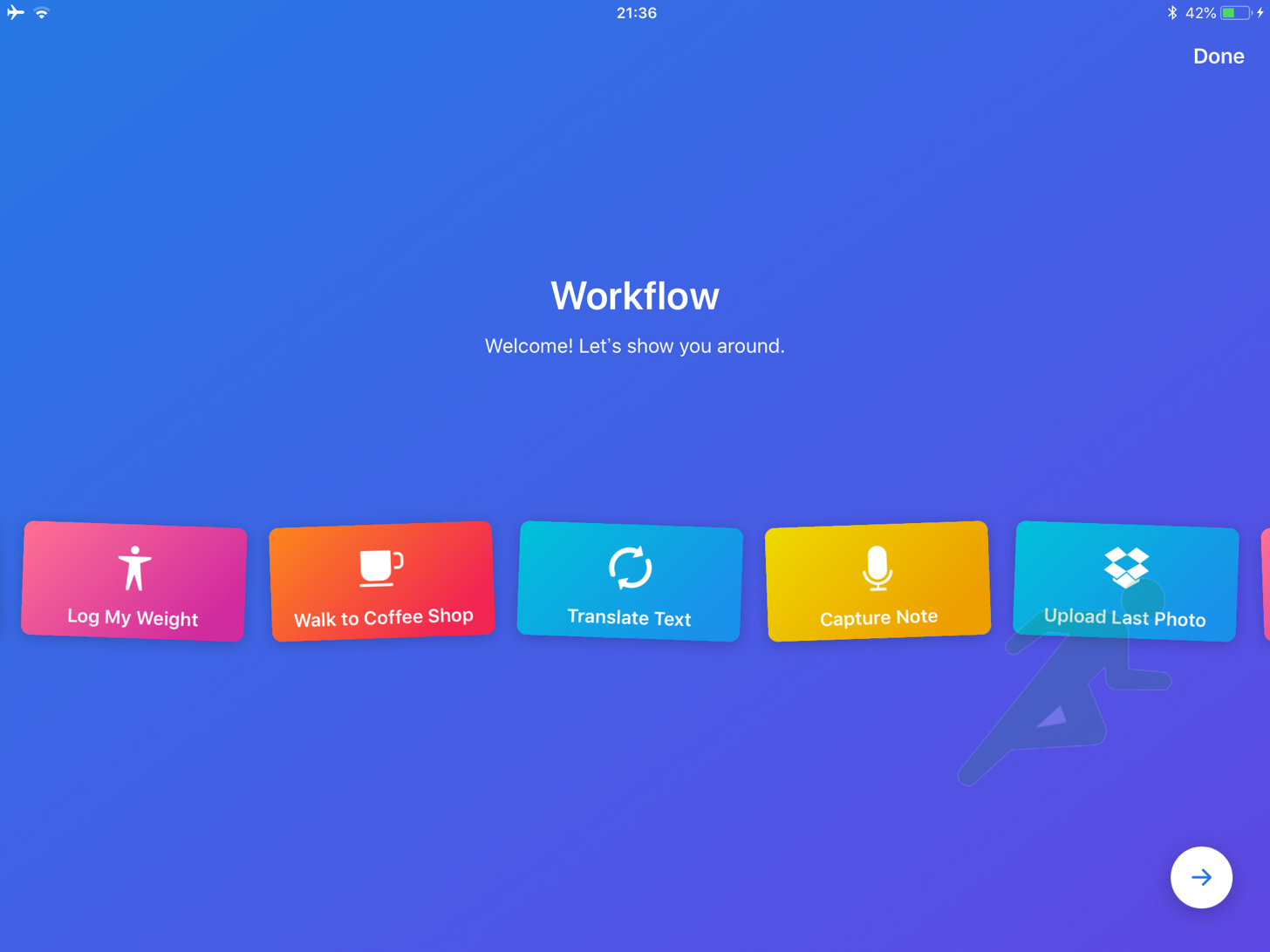The width and height of the screenshot is (1270, 952).
Task: Tap the Bluetooth status icon
Action: (x=1172, y=13)
